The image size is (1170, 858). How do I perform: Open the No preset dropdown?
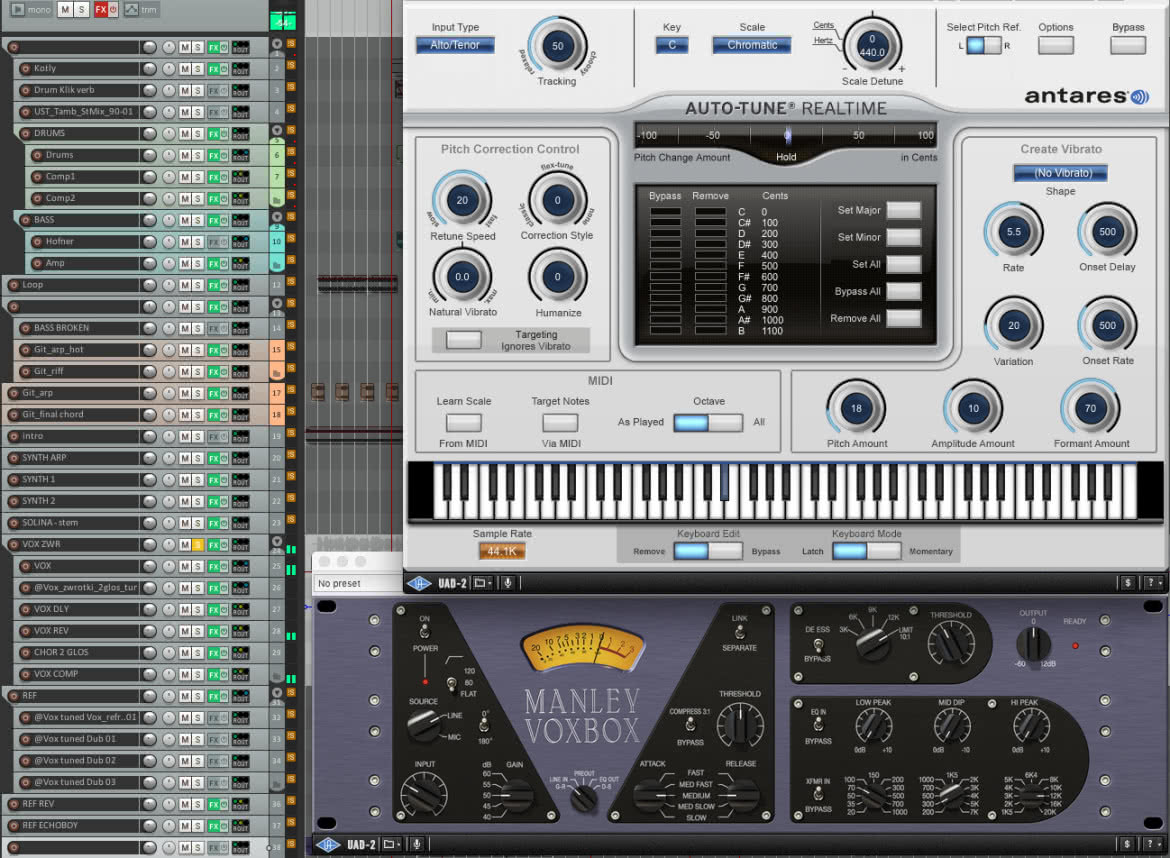[x=357, y=583]
